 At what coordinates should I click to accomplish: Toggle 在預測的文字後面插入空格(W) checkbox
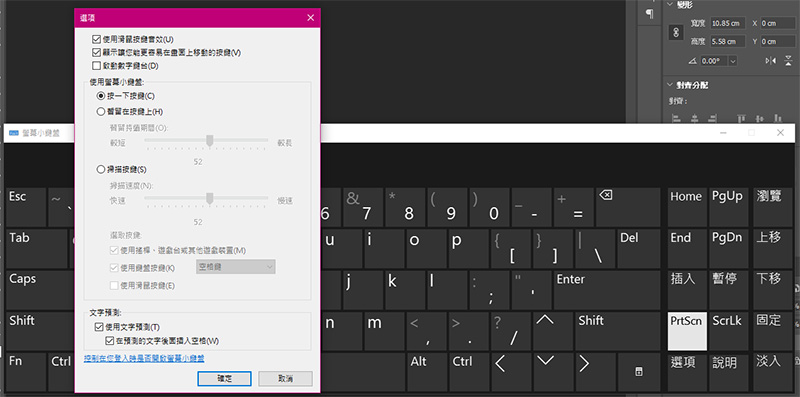109,340
